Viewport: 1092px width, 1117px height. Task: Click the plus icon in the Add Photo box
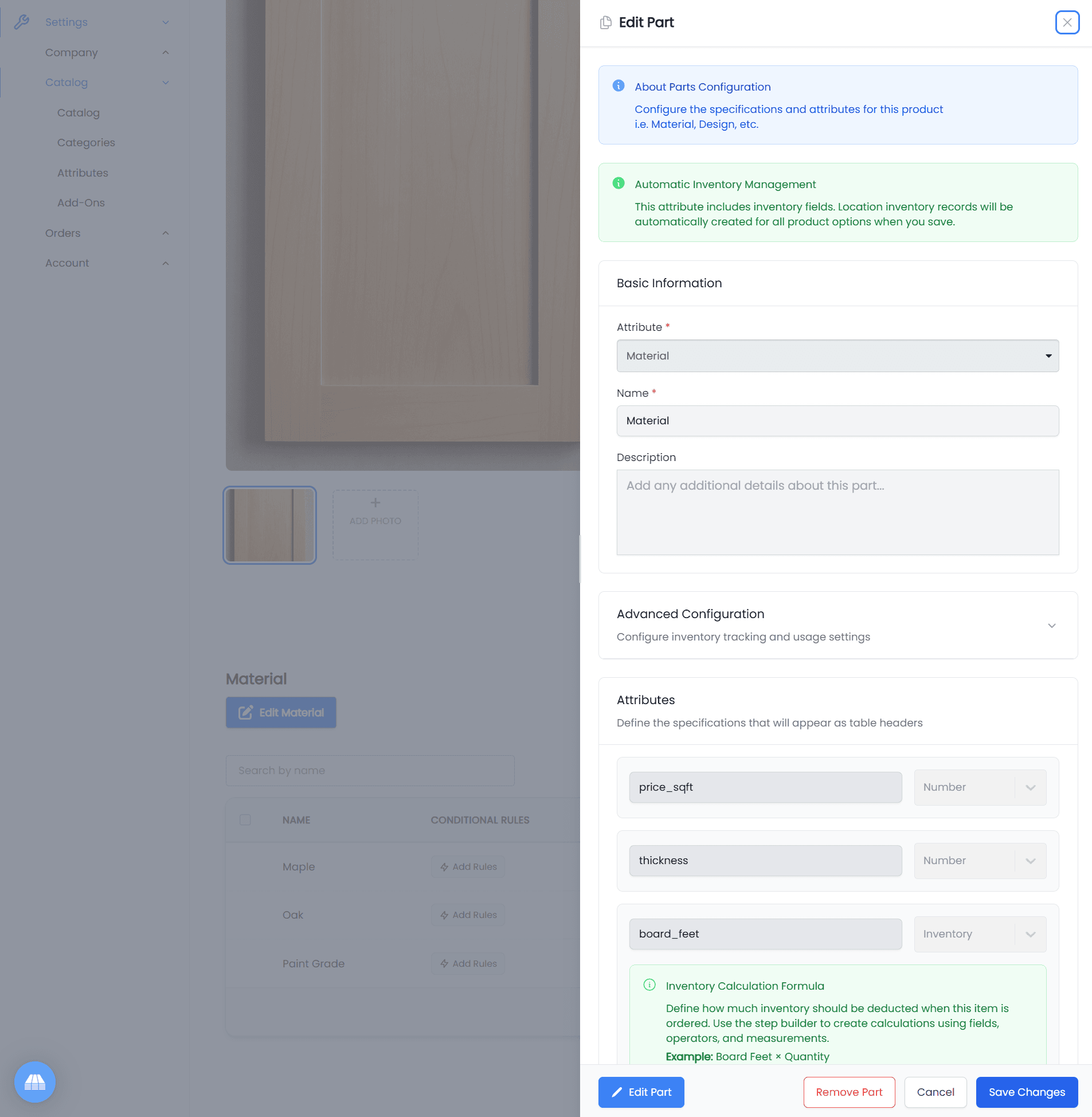(x=374, y=502)
